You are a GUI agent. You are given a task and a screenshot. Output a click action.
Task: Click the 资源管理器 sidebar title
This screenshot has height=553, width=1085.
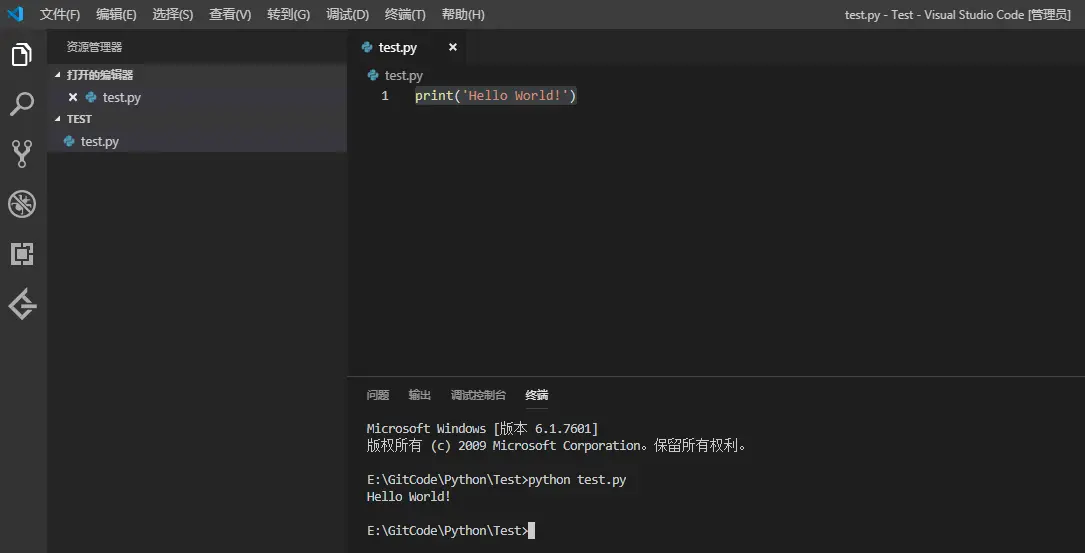coord(94,47)
